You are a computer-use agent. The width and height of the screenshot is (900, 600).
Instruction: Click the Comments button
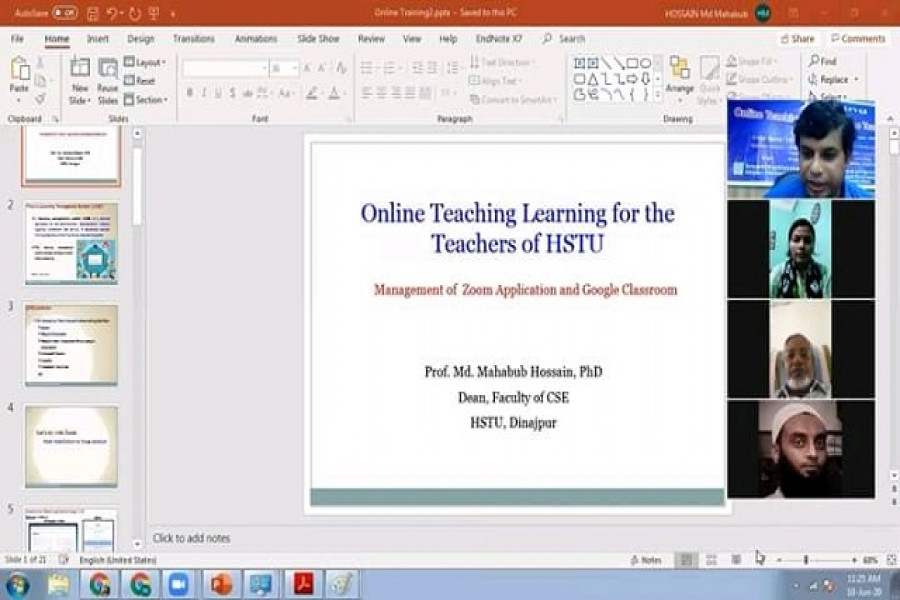[857, 39]
